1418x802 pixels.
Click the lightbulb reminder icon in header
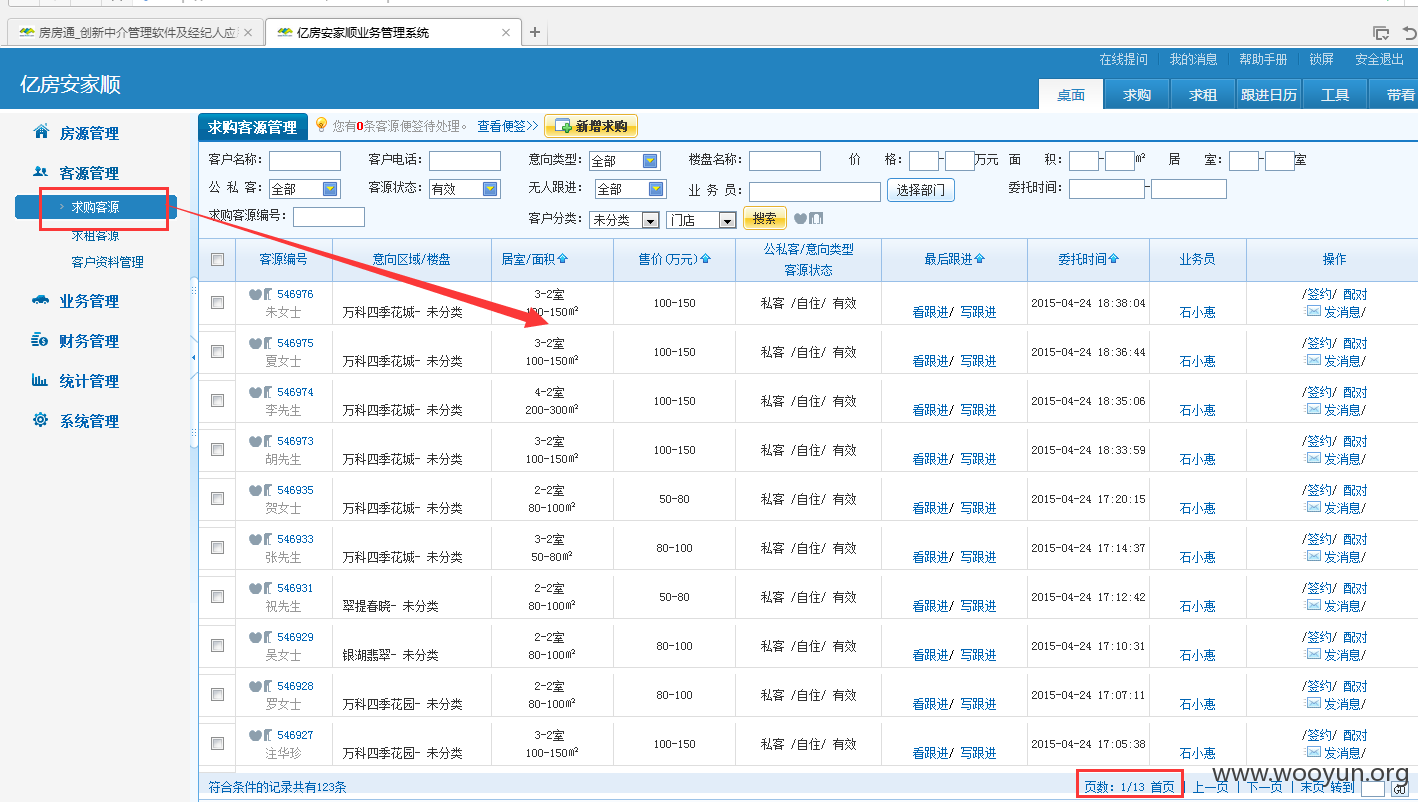point(321,126)
